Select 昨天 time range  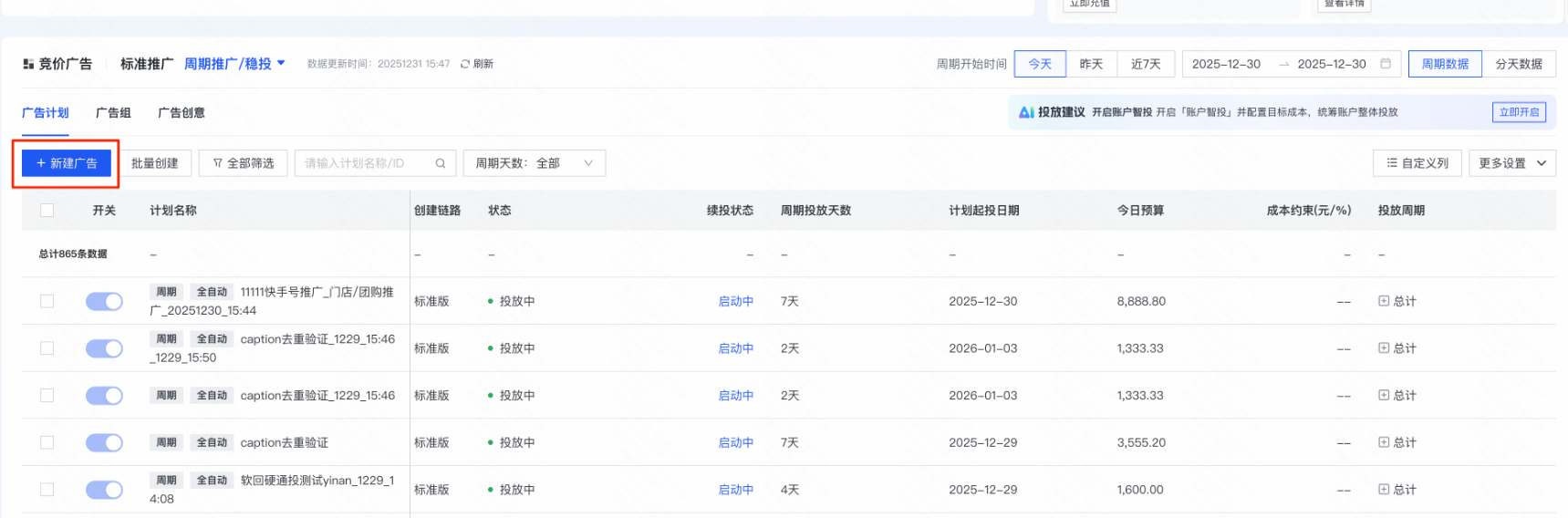click(x=1091, y=64)
